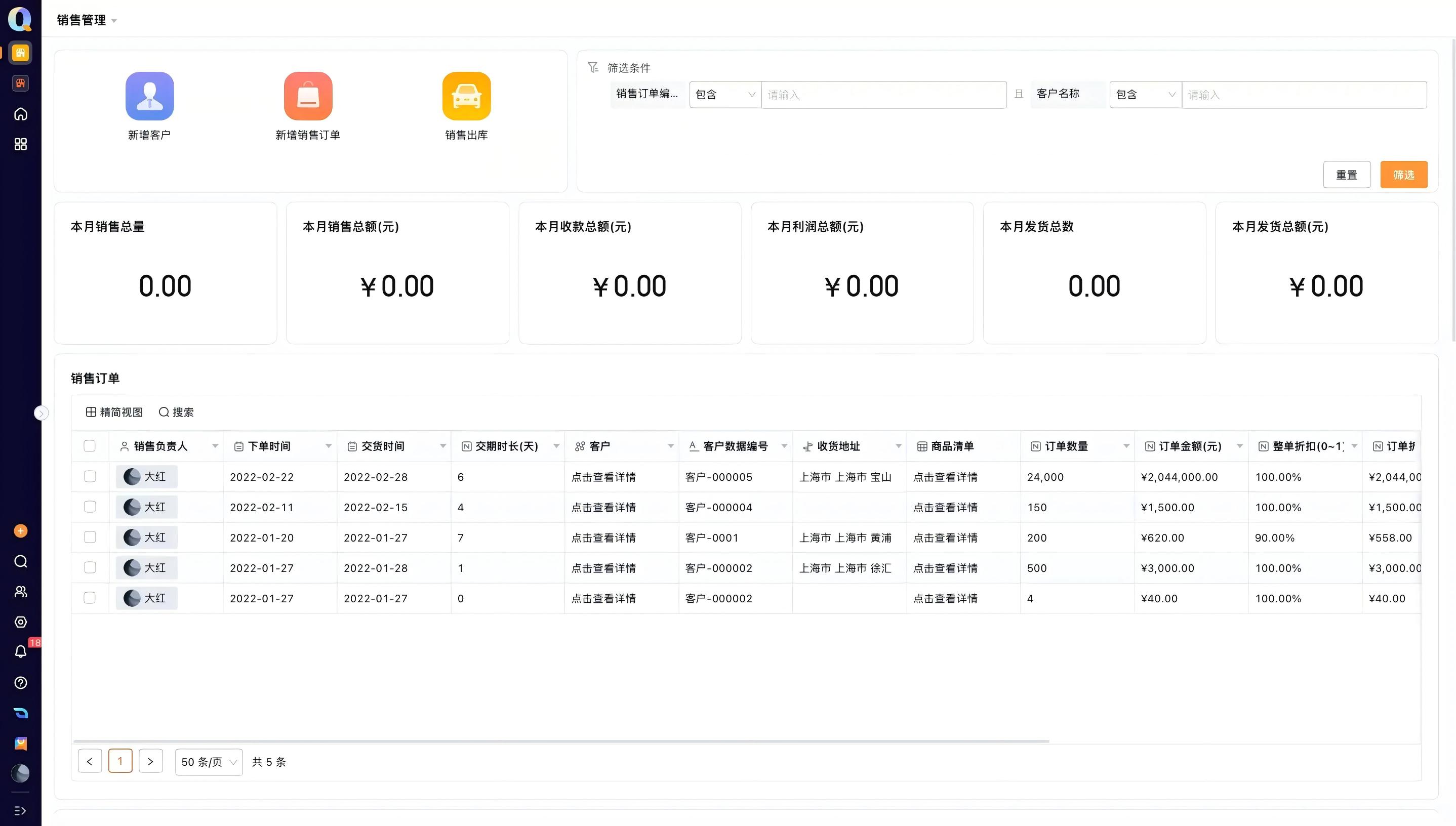Open 下单时间 column filter arrow
The width and height of the screenshot is (1456, 826).
click(x=329, y=446)
